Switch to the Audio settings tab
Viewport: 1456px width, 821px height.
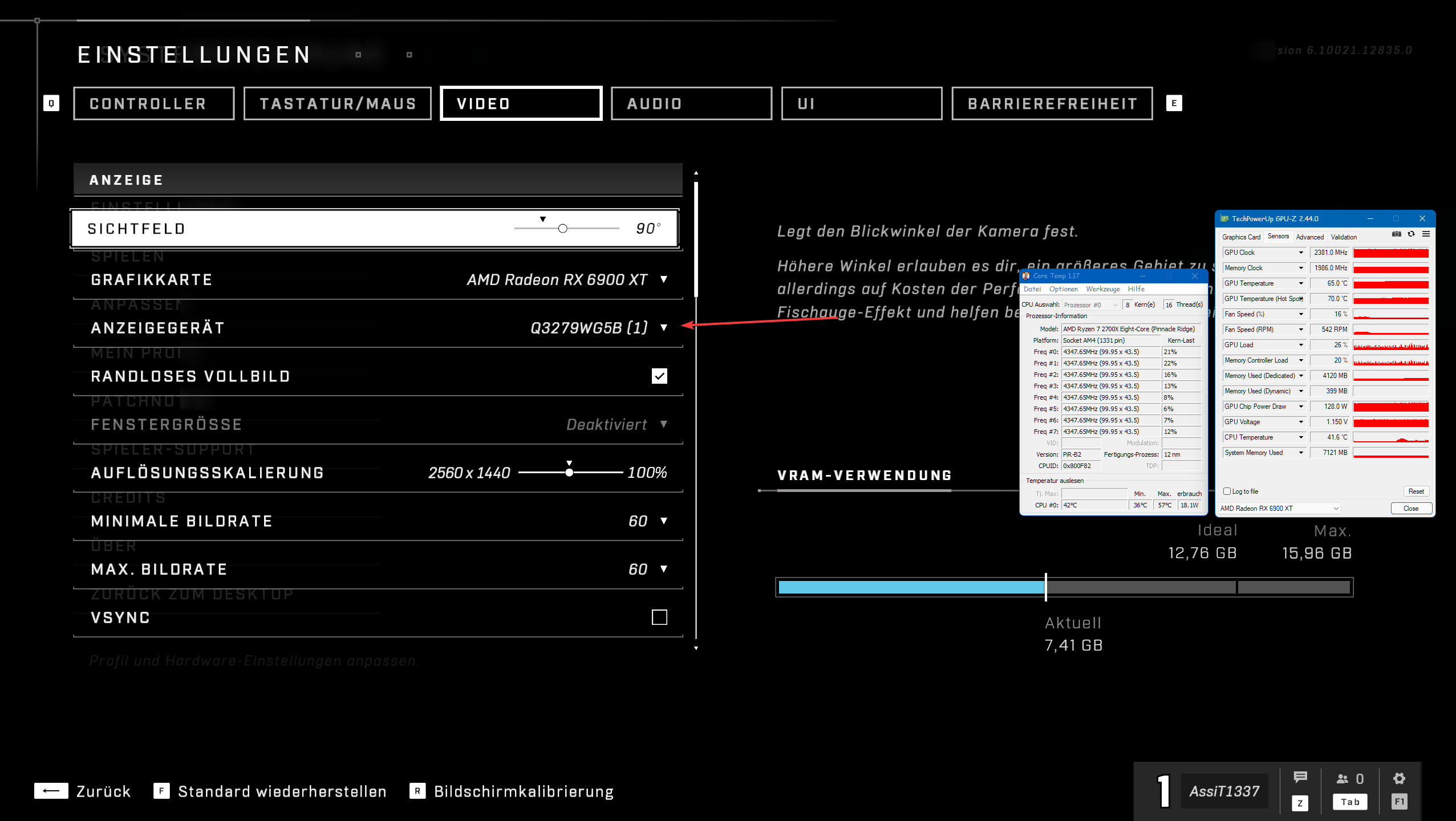click(691, 104)
